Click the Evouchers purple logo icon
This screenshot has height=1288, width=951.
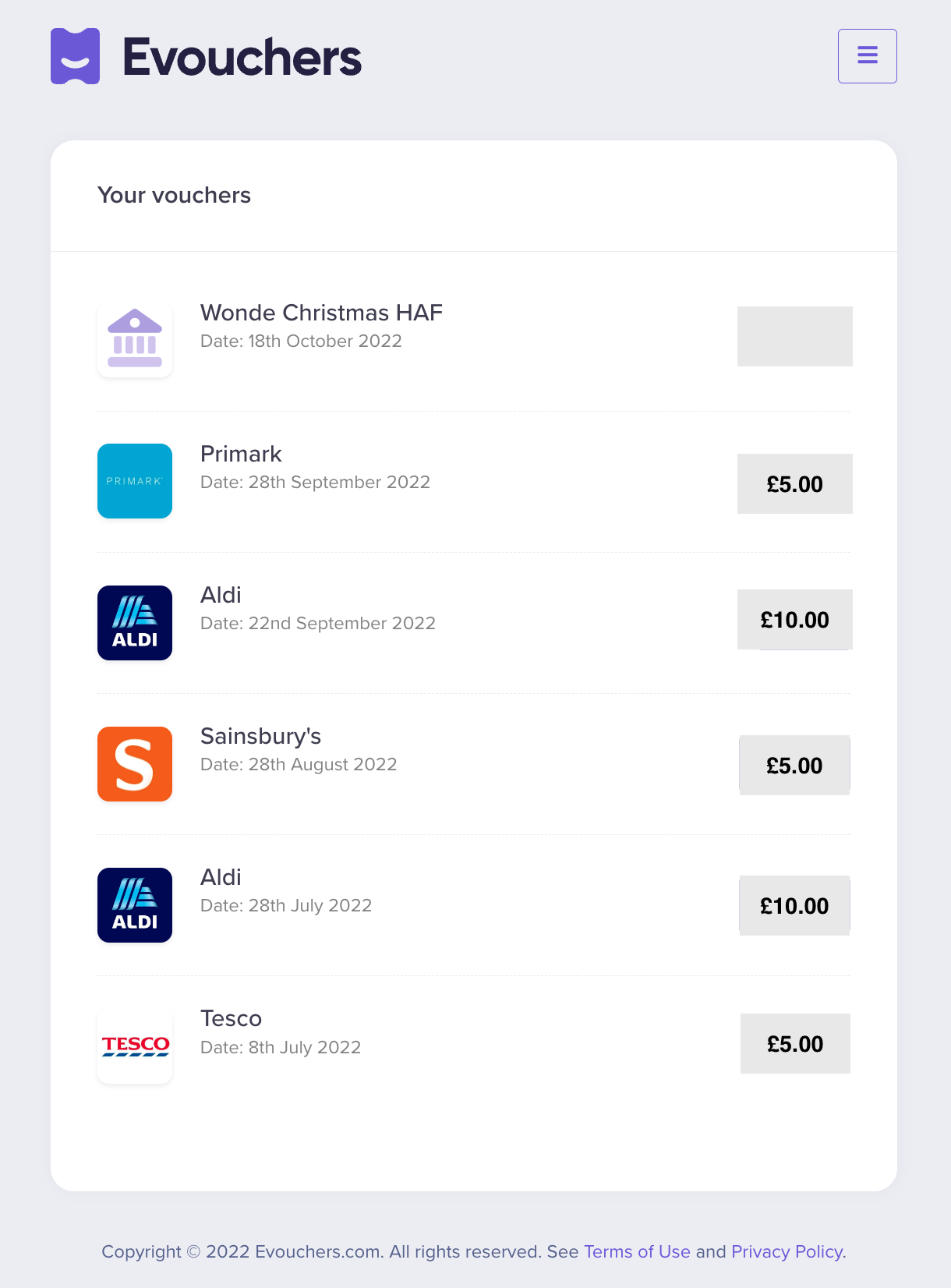point(75,56)
